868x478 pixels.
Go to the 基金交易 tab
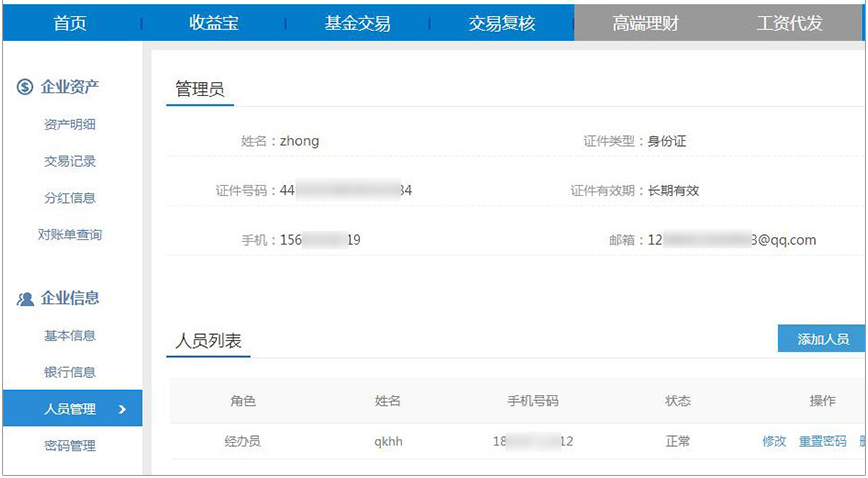point(357,23)
